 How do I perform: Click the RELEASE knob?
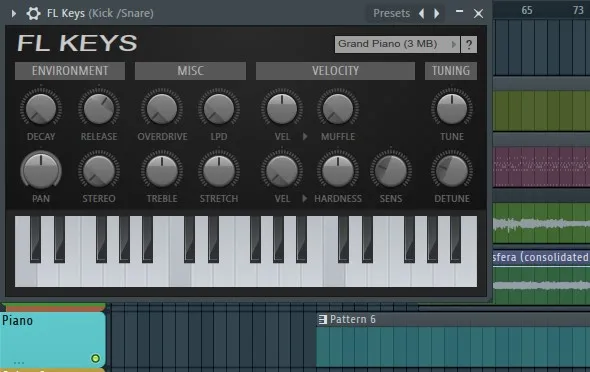(99, 108)
